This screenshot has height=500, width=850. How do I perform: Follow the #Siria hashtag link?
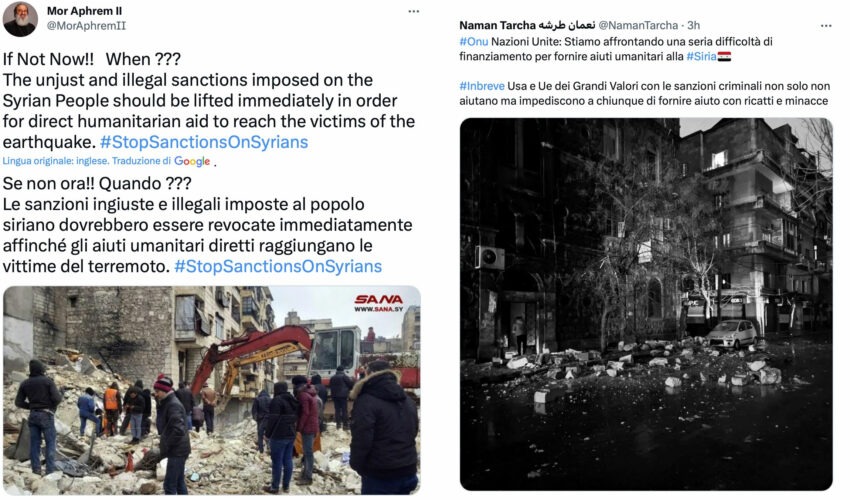701,56
